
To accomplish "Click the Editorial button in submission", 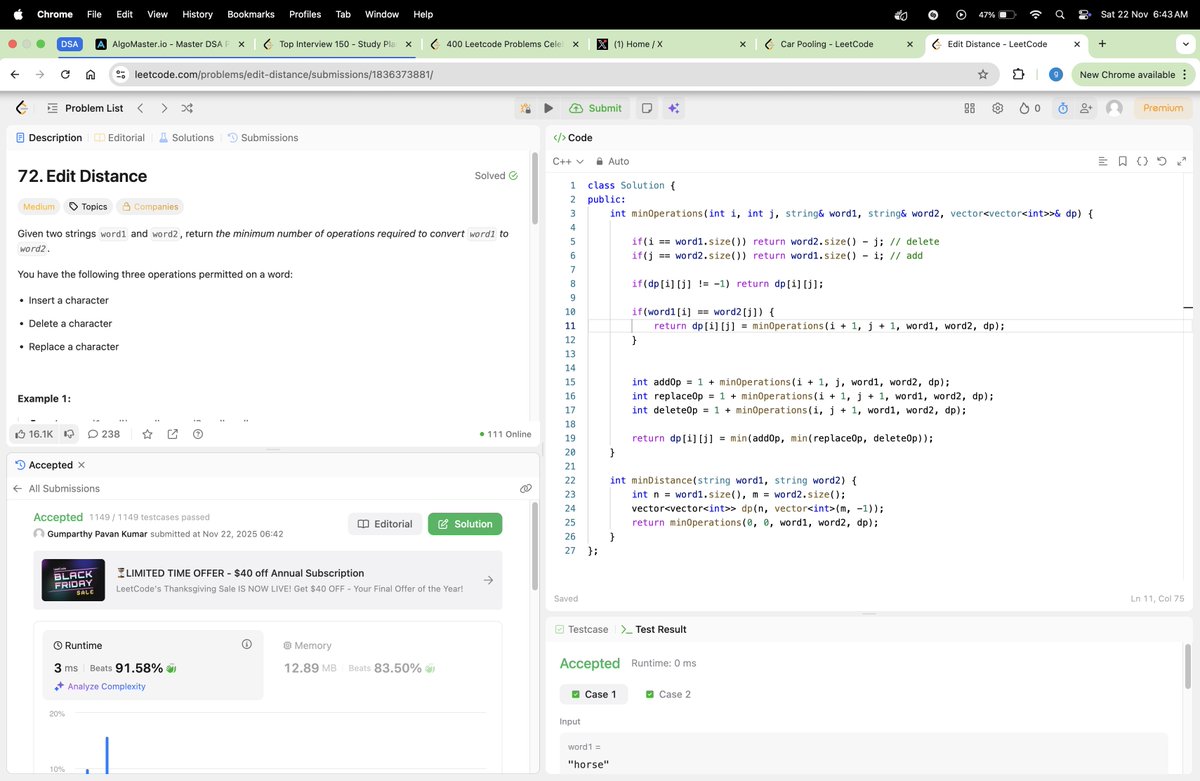I will [x=385, y=524].
